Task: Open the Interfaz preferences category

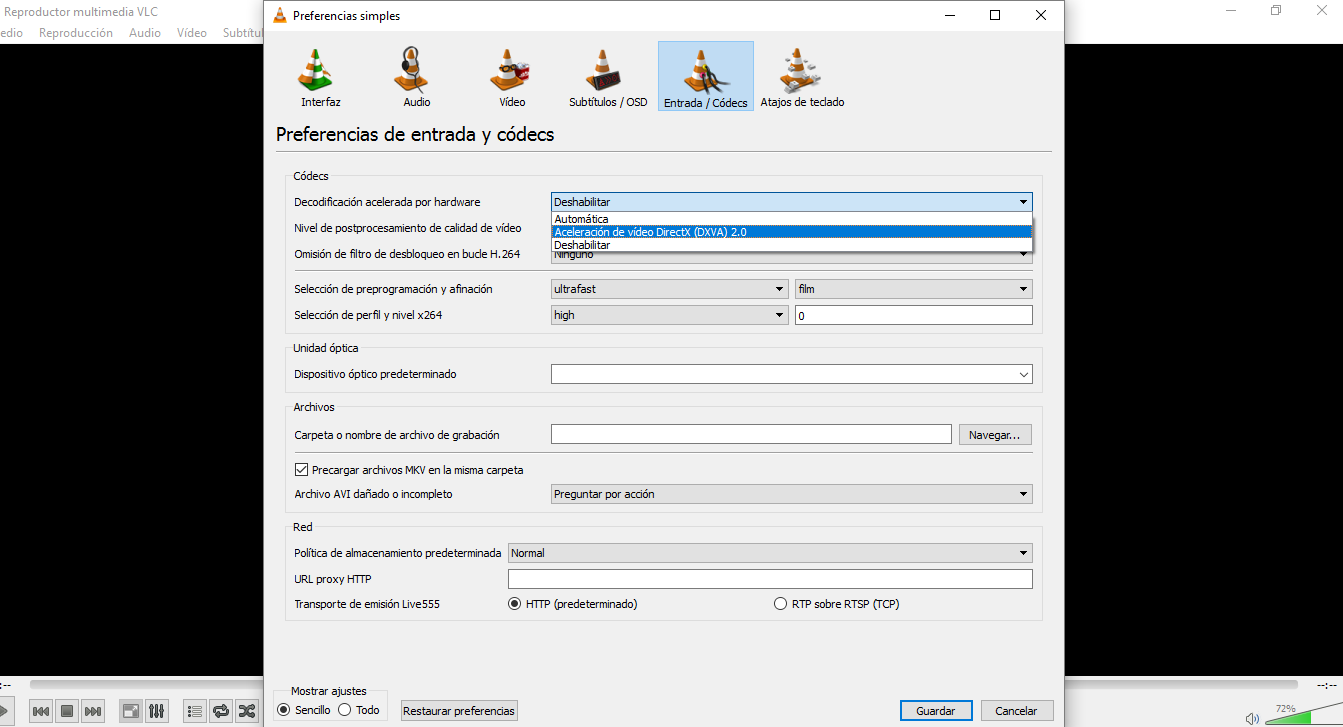Action: click(320, 77)
